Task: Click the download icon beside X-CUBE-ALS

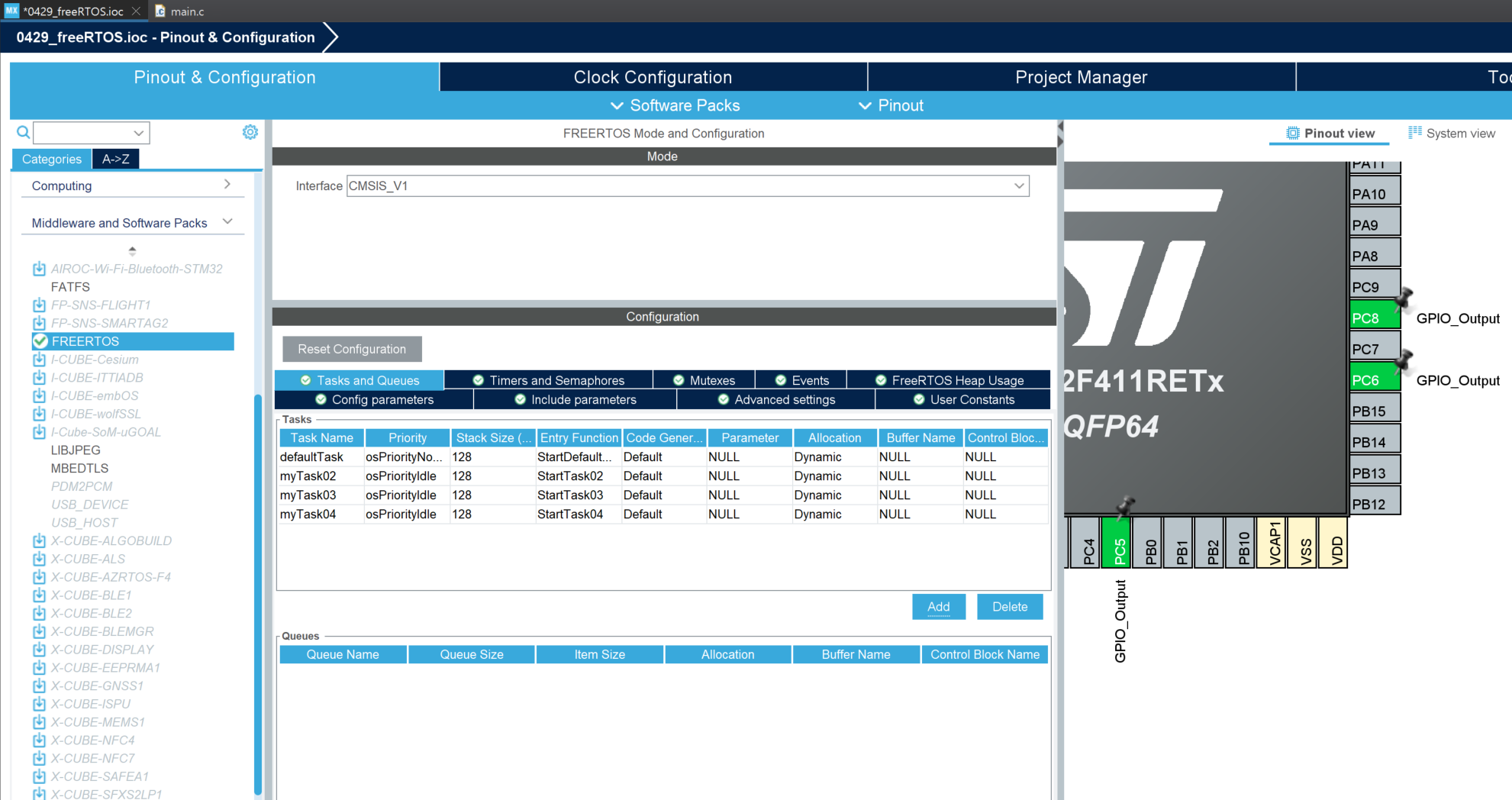Action: [x=39, y=559]
